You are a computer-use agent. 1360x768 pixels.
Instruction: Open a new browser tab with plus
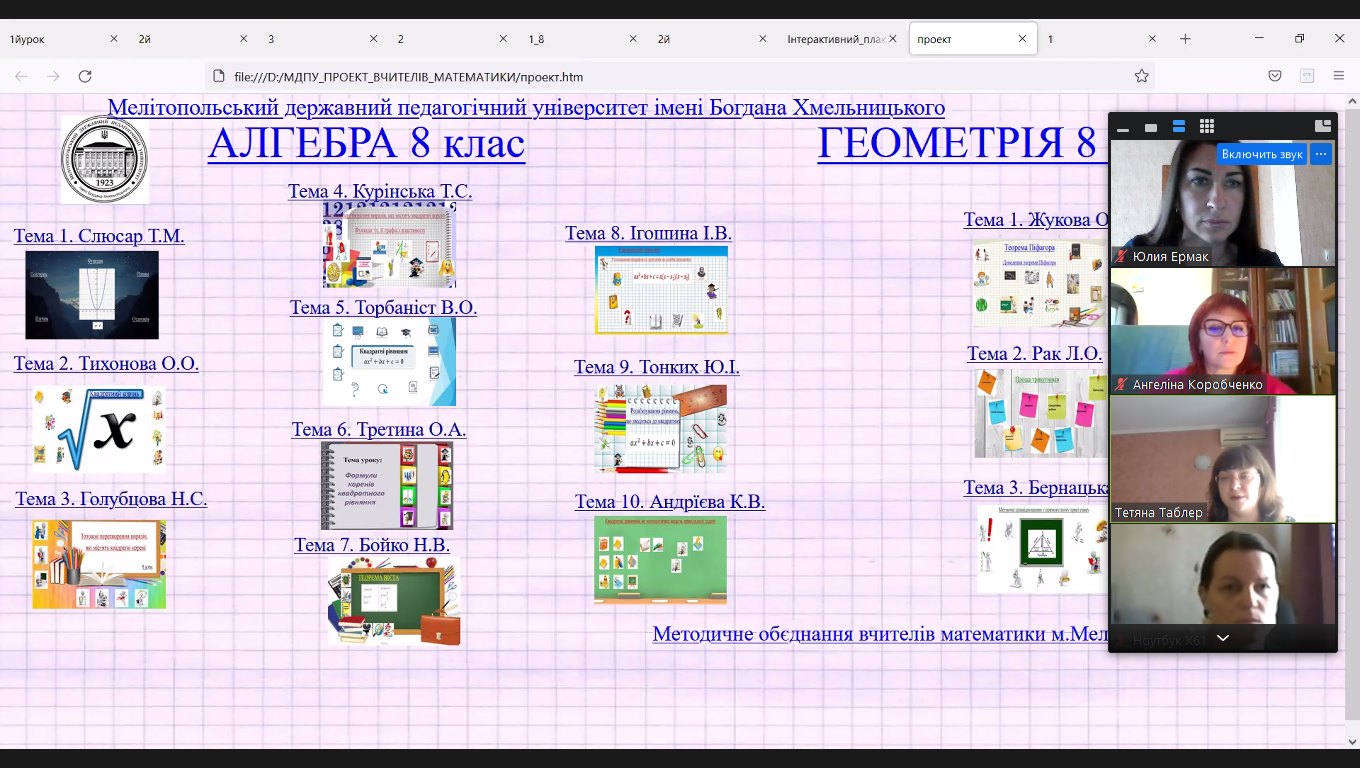click(x=1185, y=39)
